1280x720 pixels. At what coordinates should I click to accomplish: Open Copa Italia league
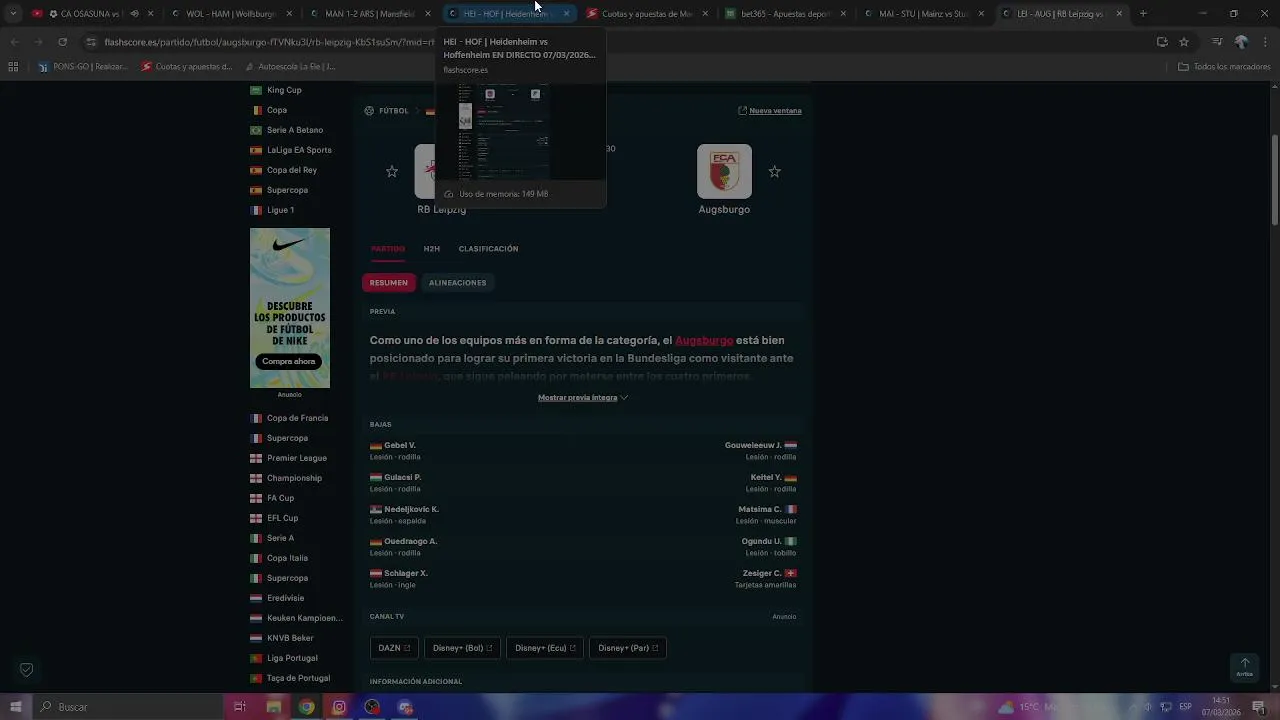287,558
